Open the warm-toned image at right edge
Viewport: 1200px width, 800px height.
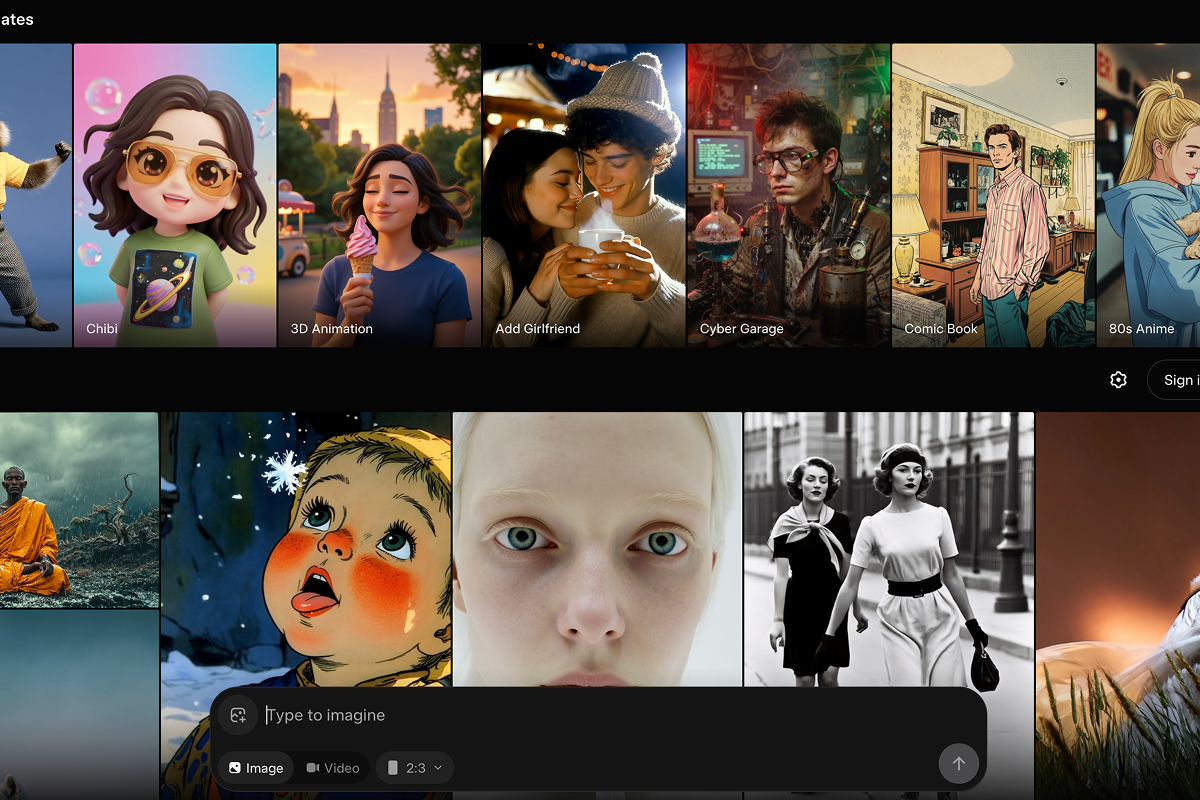[1118, 606]
